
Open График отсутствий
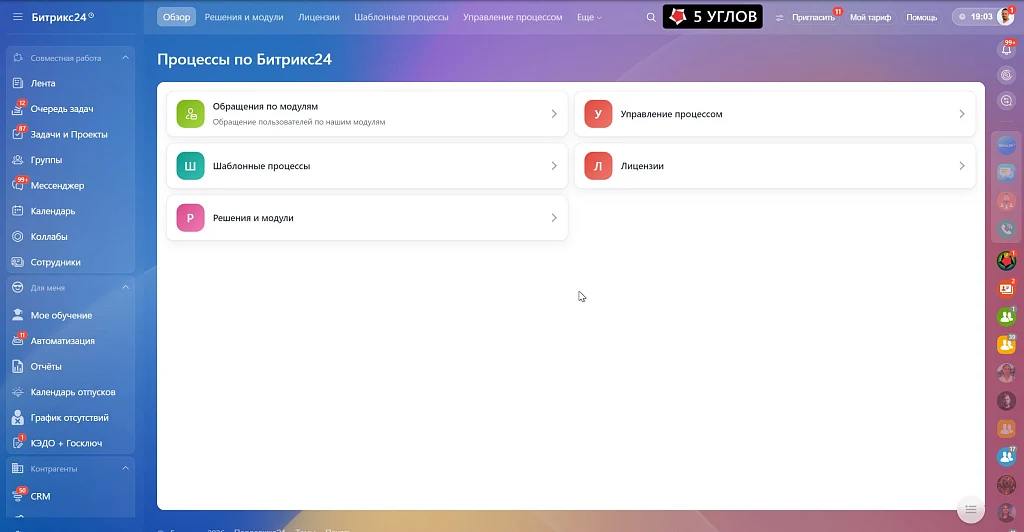point(69,418)
